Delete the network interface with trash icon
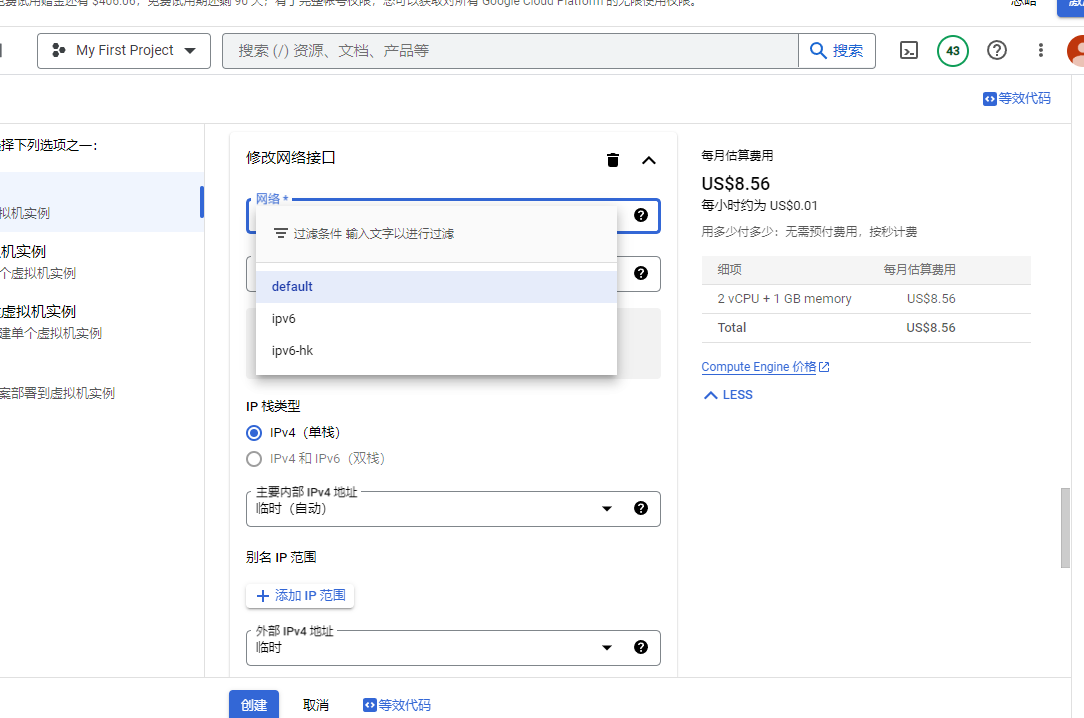The width and height of the screenshot is (1084, 718). (x=613, y=160)
